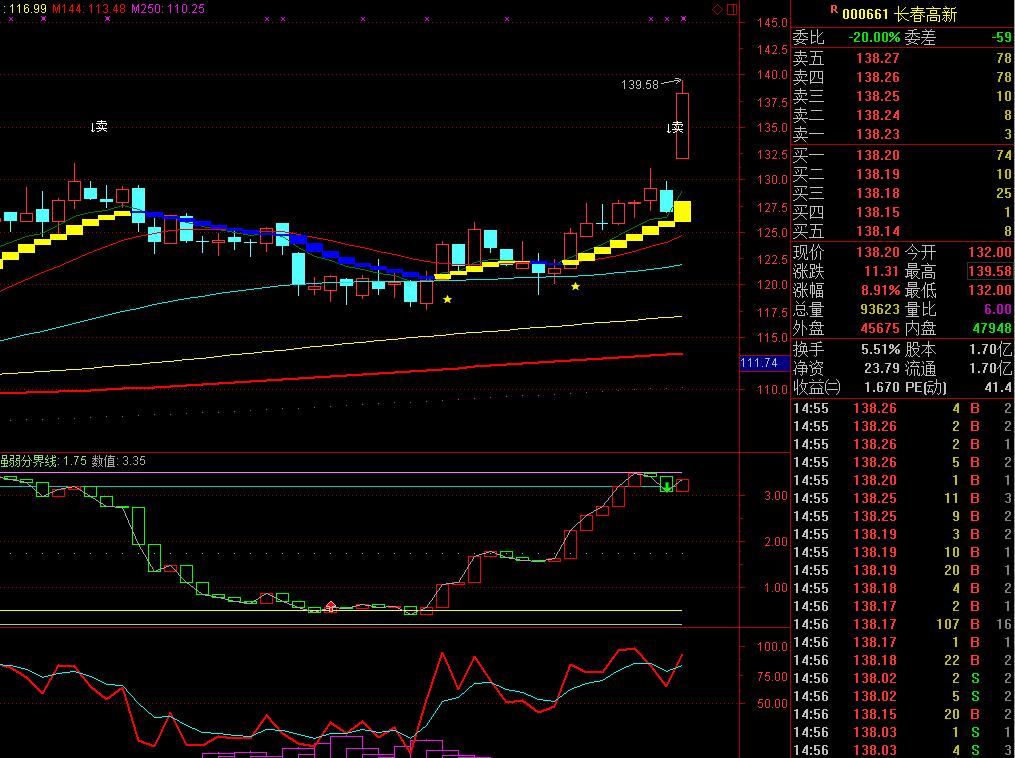1015x758 pixels.
Task: Click the 14:55 trade at 138.19 volume 20
Action: coord(902,570)
